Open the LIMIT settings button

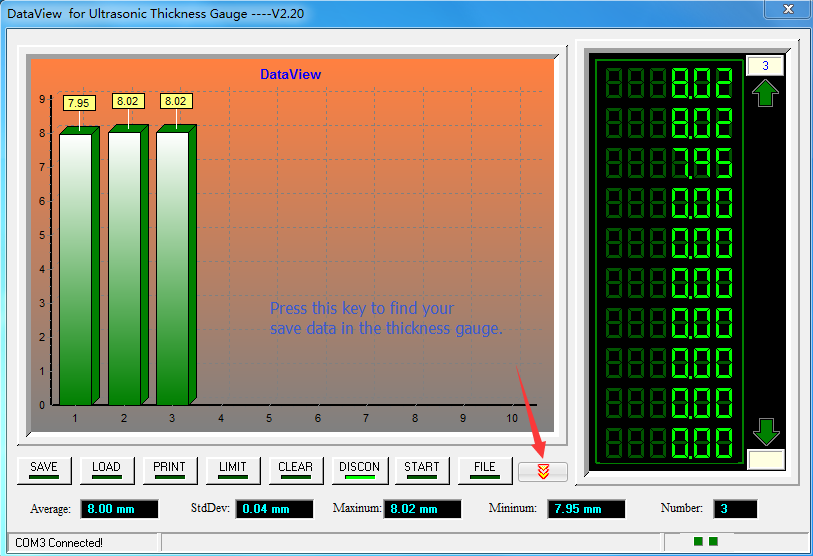tap(233, 470)
